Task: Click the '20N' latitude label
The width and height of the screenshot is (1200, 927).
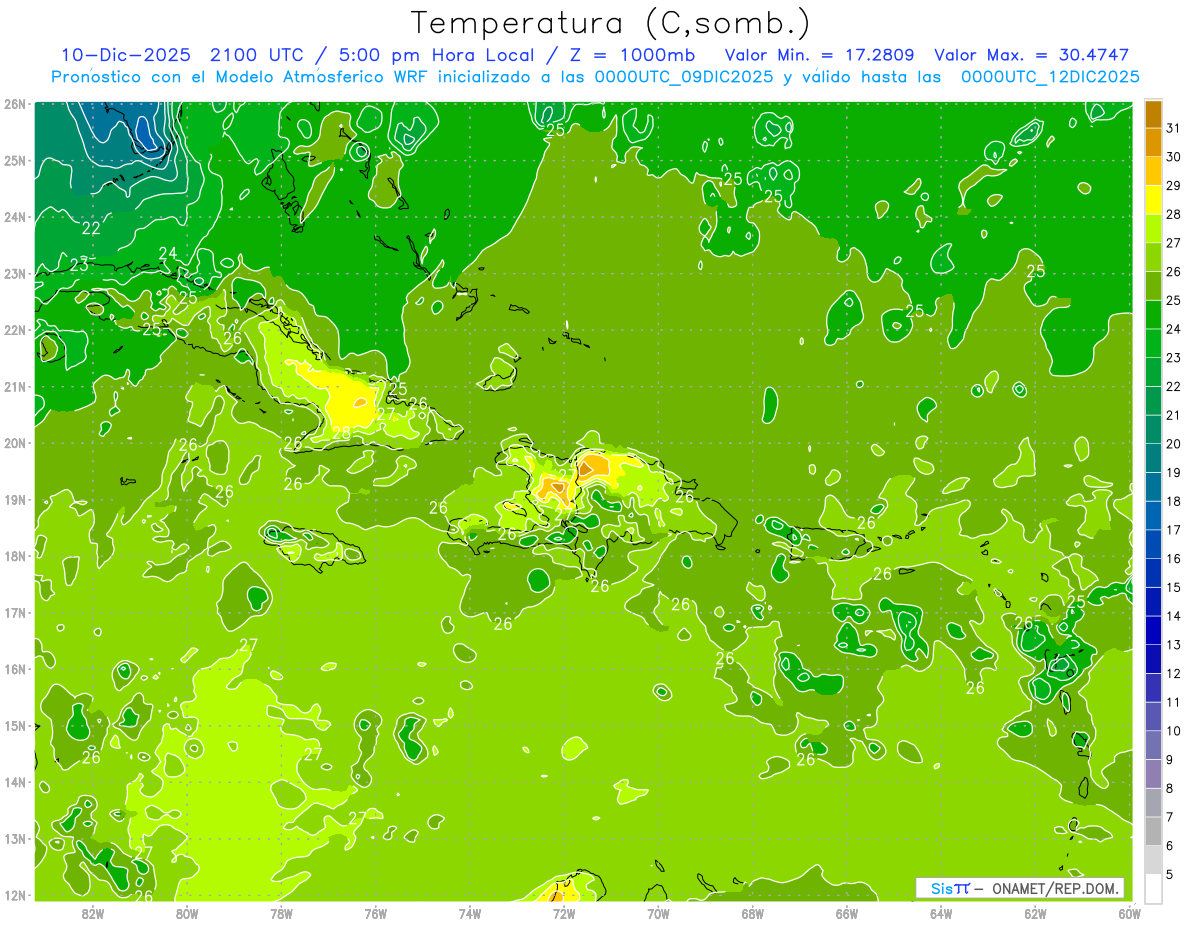Action: tap(14, 443)
